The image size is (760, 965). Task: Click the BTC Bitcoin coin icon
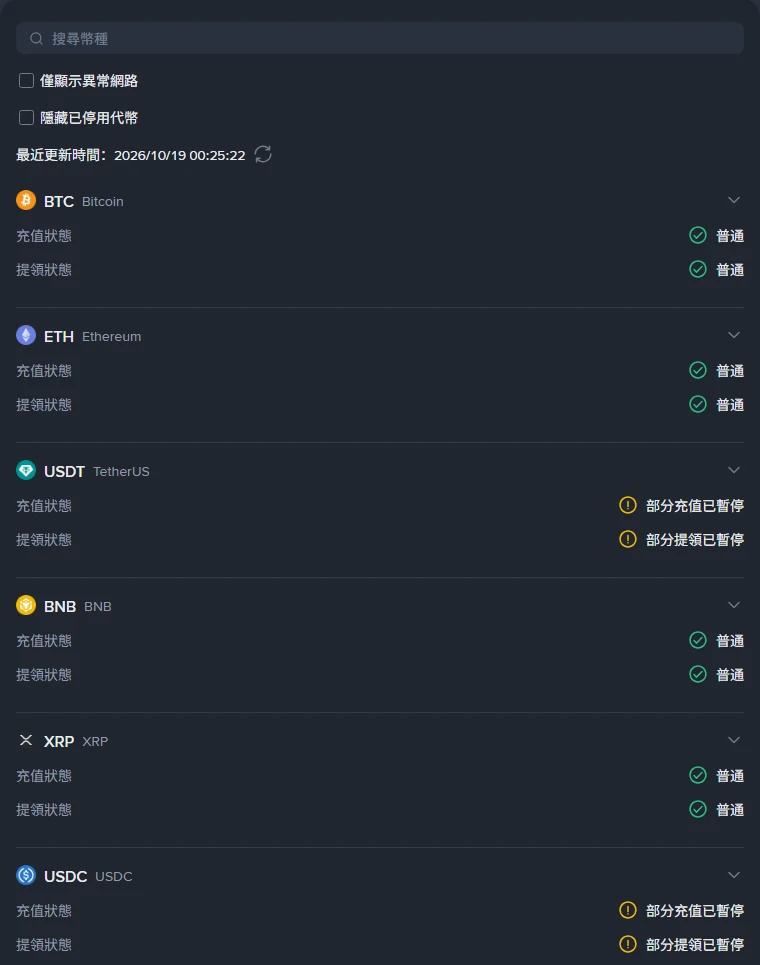click(26, 200)
